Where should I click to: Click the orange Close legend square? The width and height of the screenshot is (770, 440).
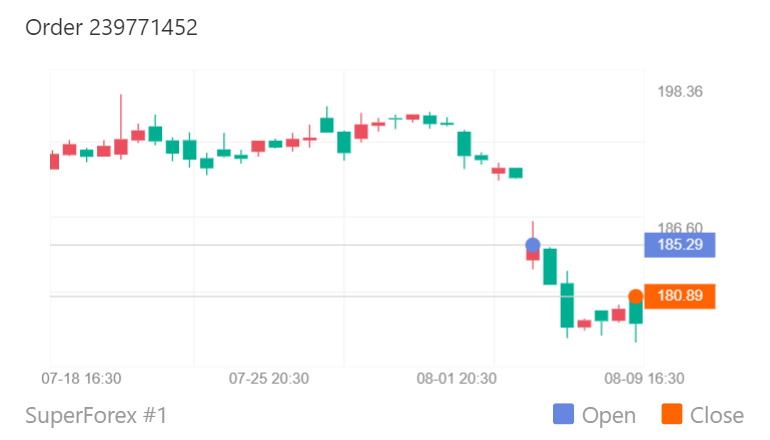(x=671, y=414)
